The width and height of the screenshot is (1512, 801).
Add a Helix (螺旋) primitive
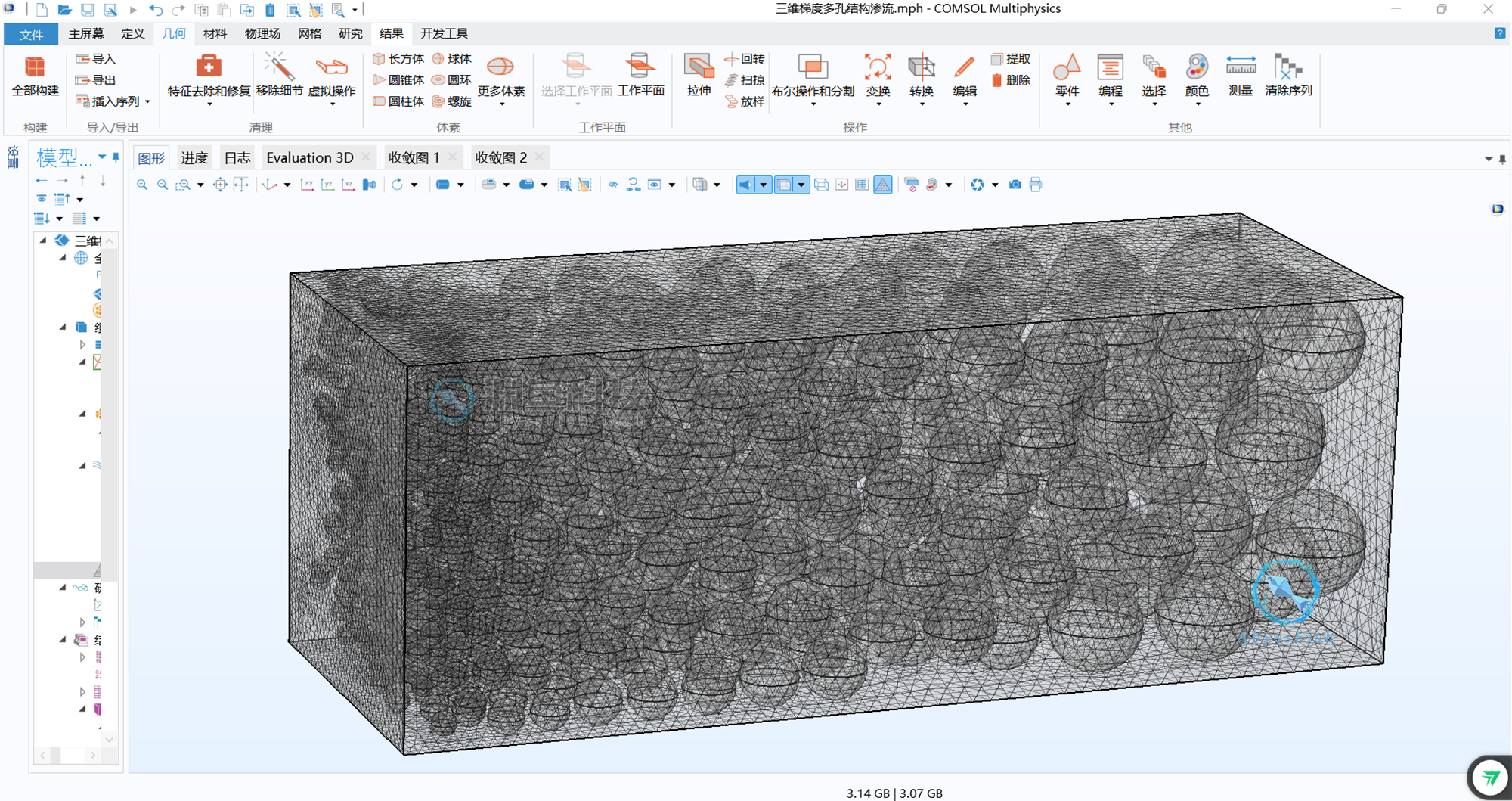tap(451, 101)
